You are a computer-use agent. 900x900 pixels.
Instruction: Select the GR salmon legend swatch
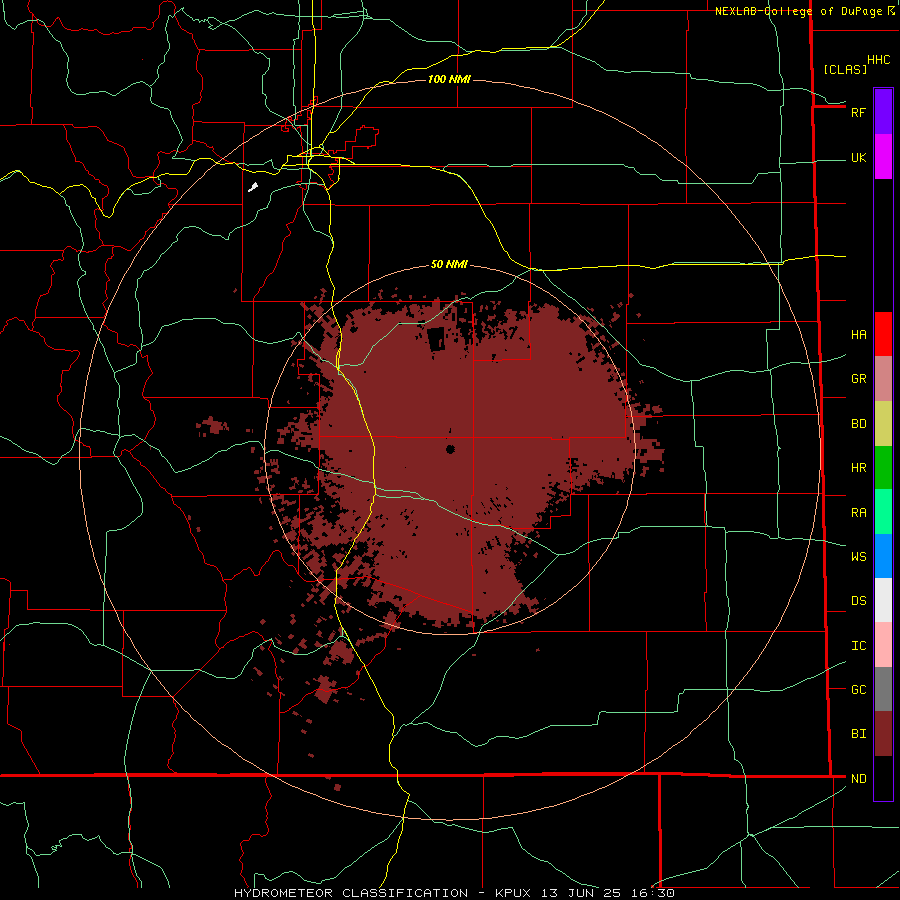point(883,379)
